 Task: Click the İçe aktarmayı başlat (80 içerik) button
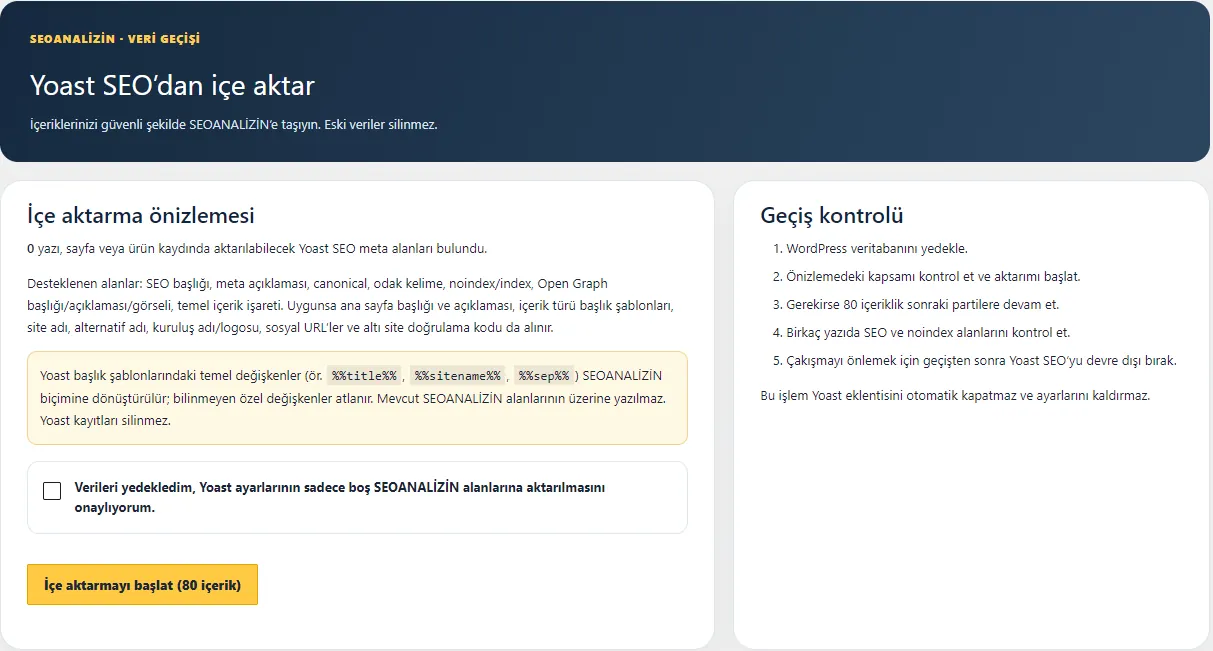[x=142, y=585]
